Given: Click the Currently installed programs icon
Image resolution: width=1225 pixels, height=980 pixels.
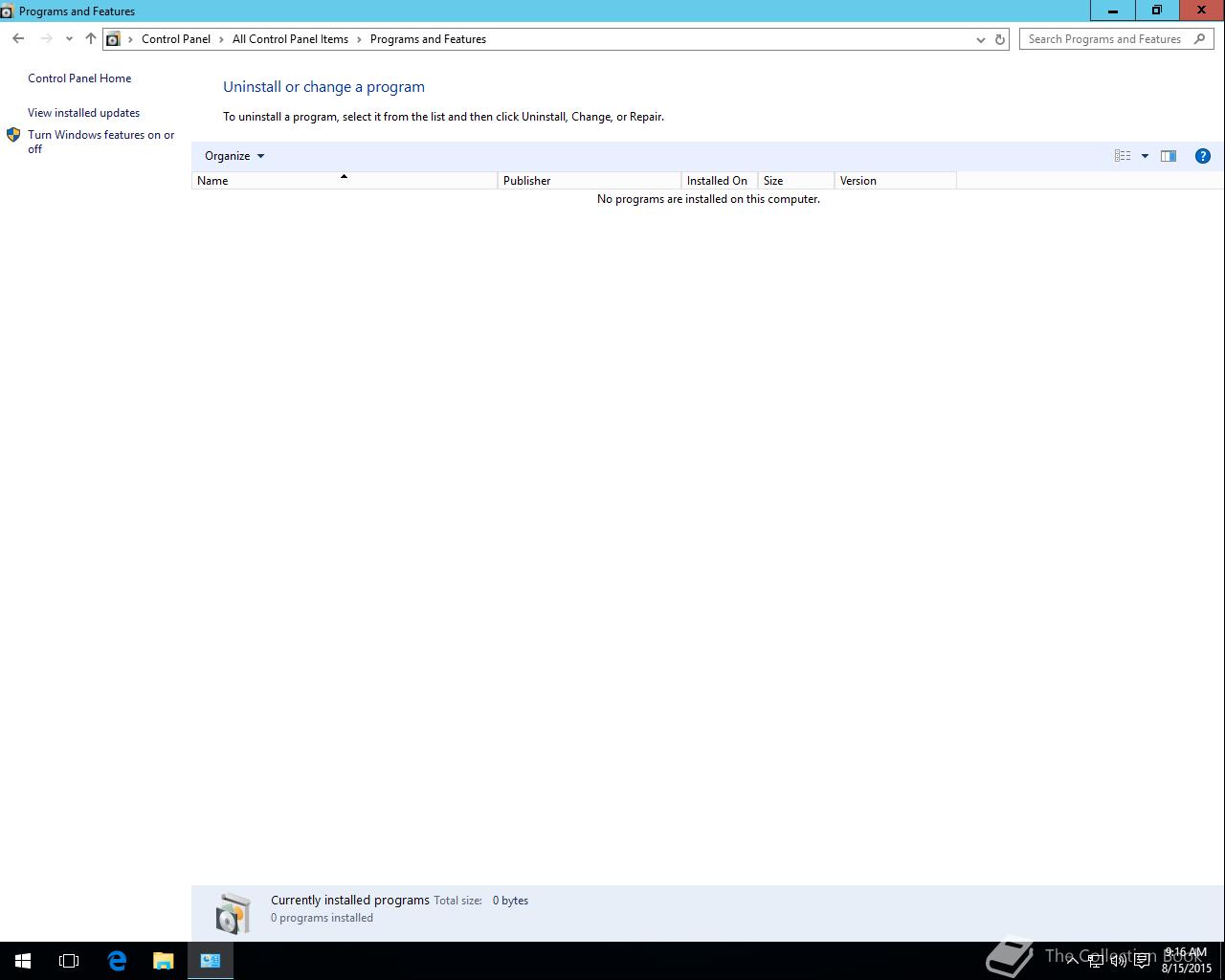Looking at the screenshot, I should pos(232,913).
